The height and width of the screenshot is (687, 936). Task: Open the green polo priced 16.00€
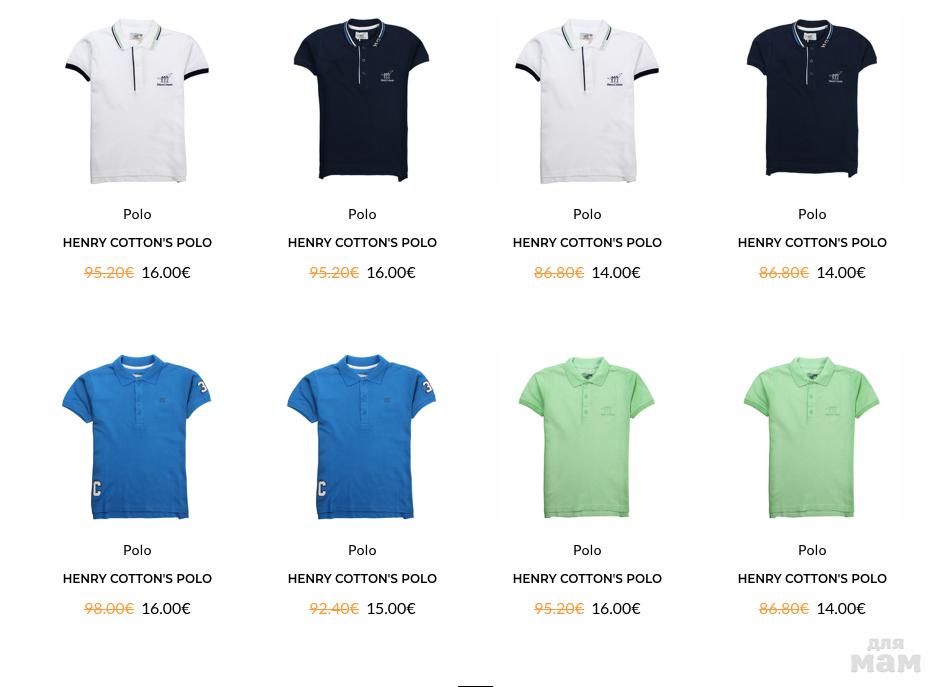pos(587,438)
